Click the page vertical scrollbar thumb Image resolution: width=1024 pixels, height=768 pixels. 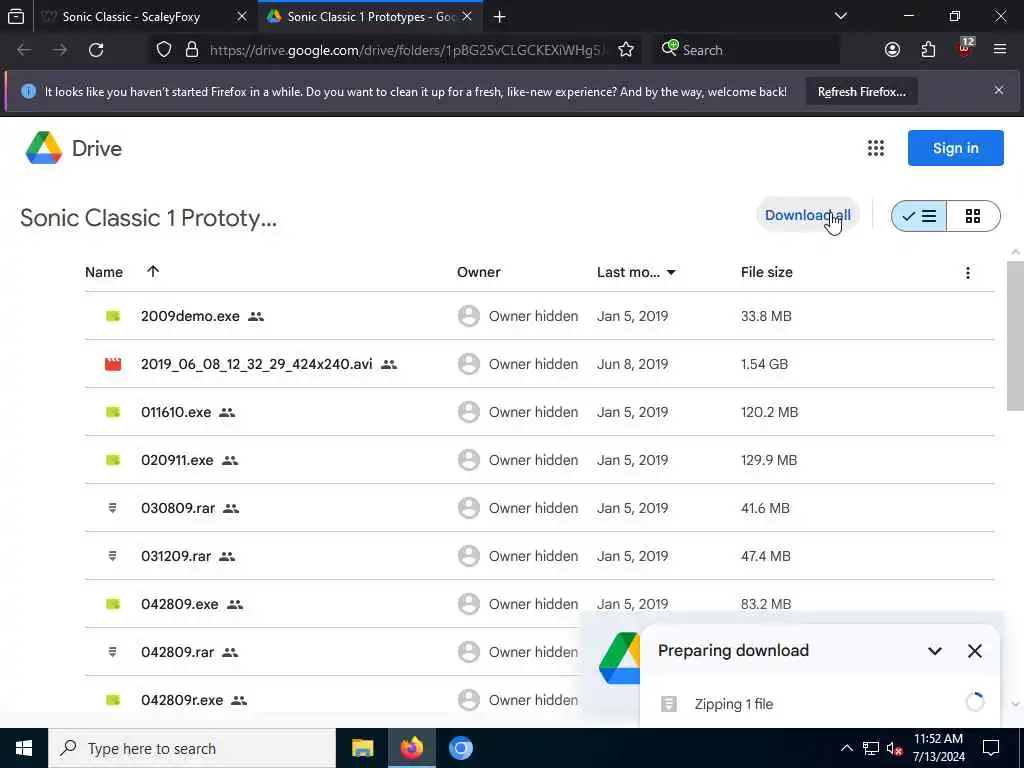pyautogui.click(x=1014, y=336)
